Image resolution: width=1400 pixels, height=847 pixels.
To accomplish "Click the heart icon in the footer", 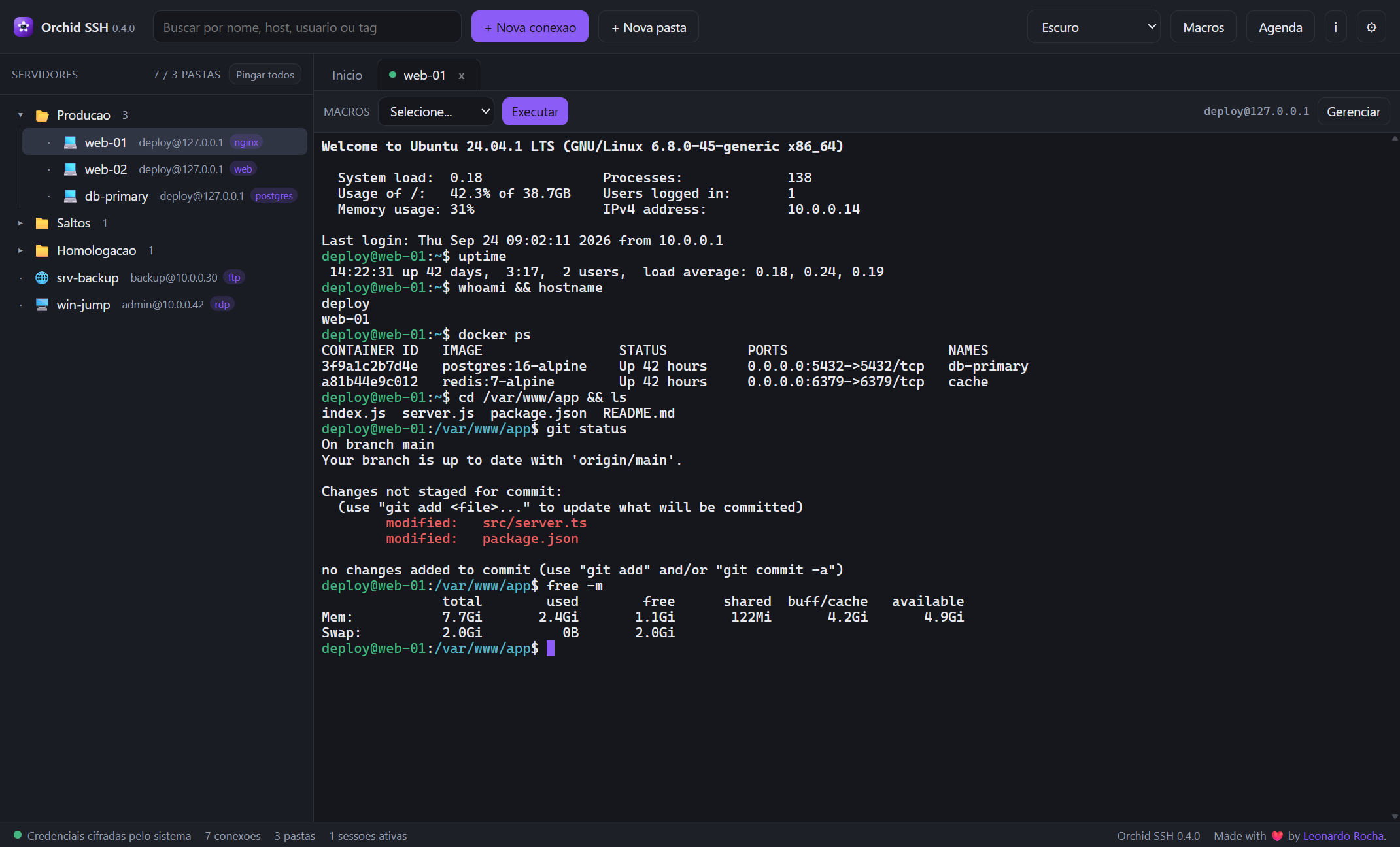I will [1277, 836].
